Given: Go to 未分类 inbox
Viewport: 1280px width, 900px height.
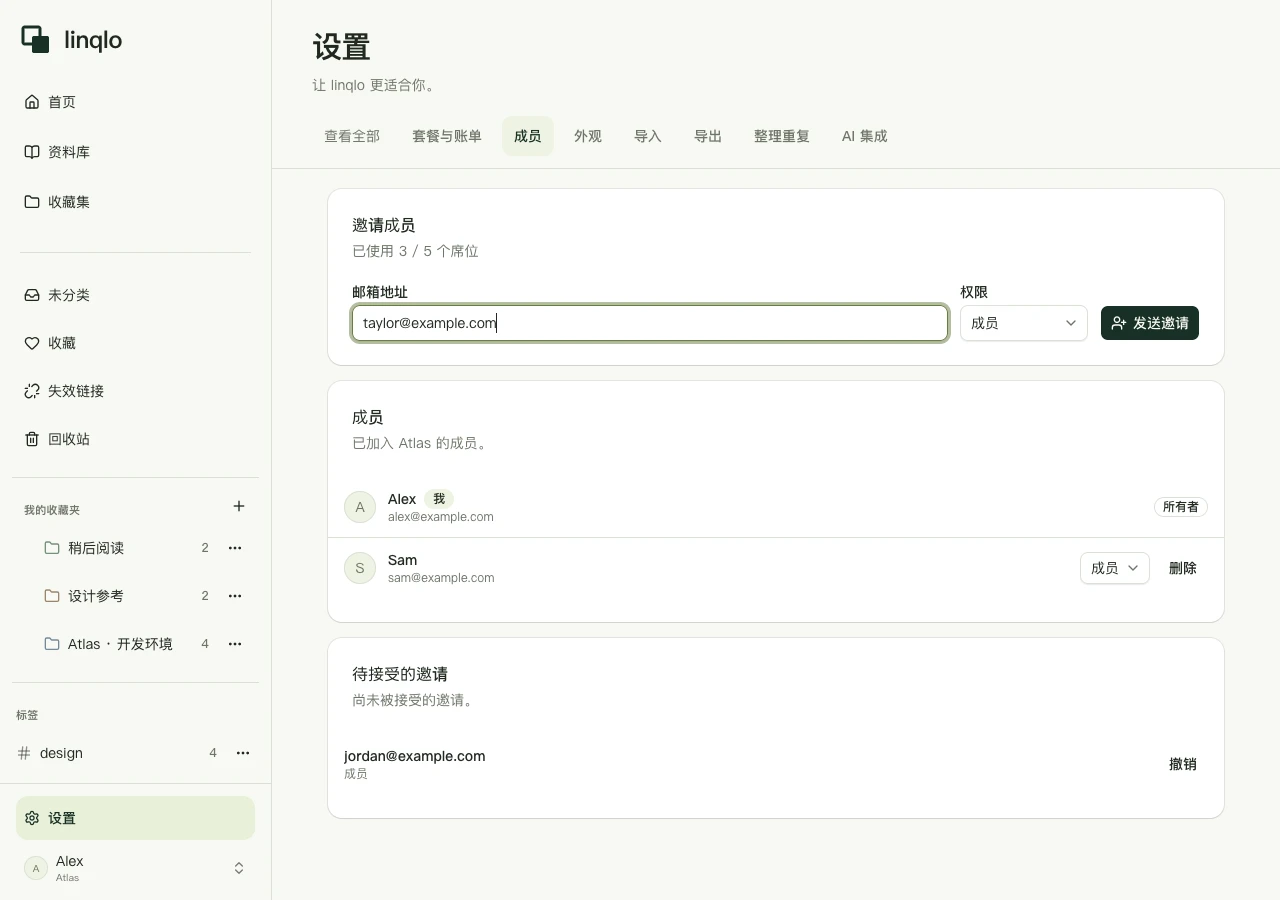Looking at the screenshot, I should pyautogui.click(x=135, y=295).
